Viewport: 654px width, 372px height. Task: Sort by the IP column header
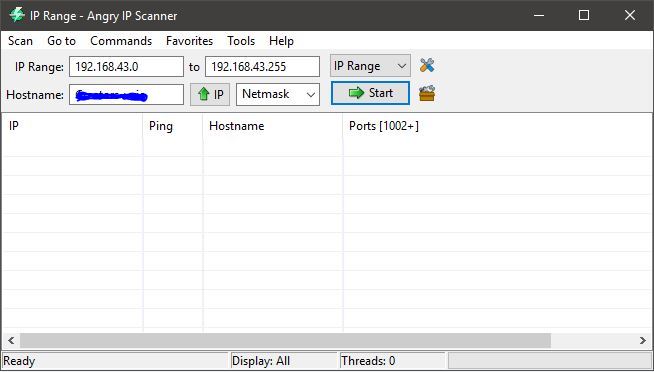72,126
